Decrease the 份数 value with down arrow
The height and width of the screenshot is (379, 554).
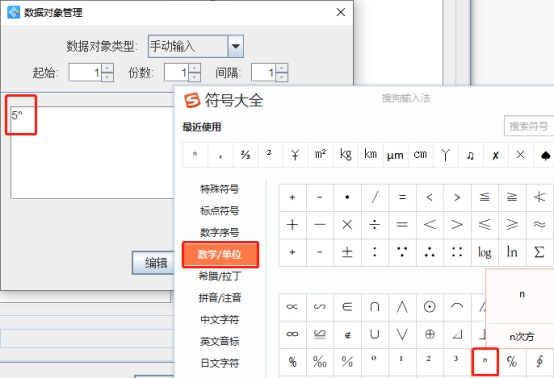pos(195,77)
